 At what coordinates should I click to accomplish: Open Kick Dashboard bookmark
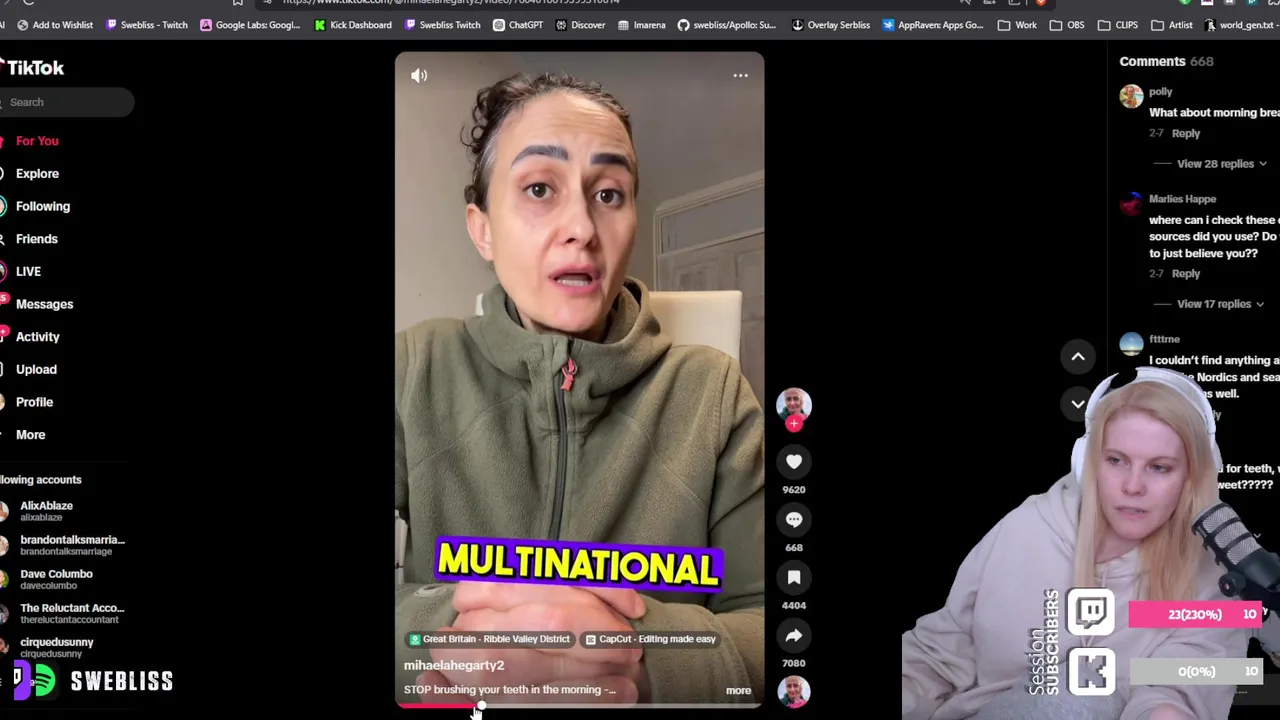353,25
